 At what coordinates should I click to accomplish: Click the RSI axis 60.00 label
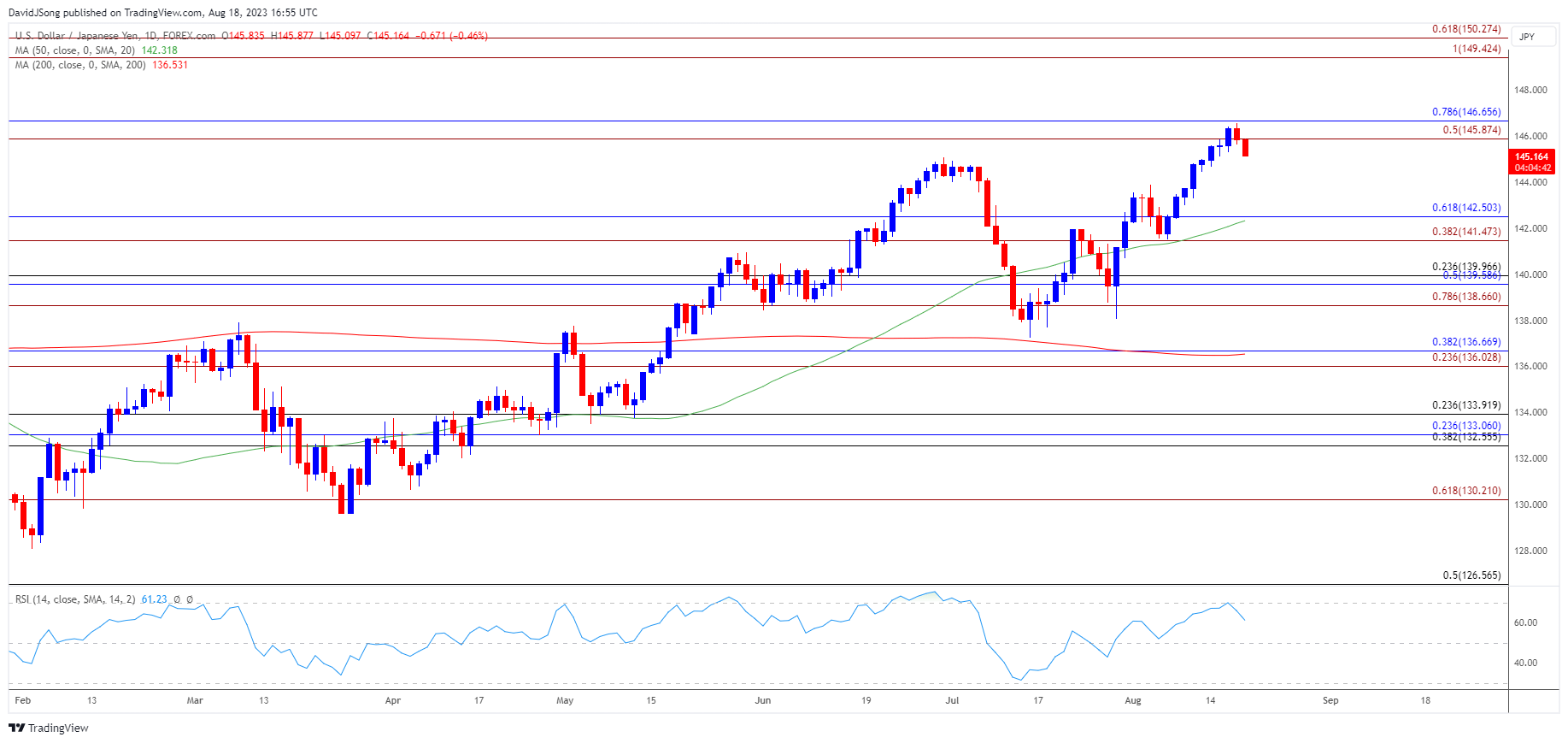click(1525, 622)
